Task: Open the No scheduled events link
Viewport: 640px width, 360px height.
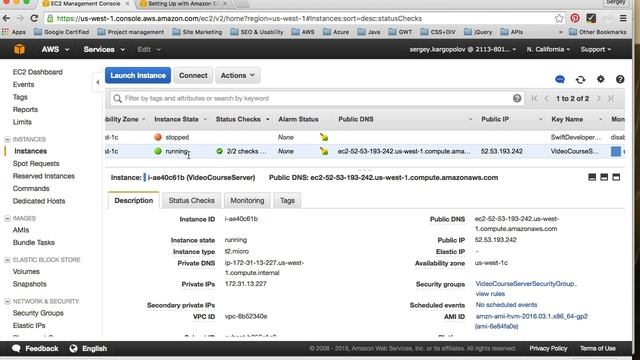Action: tap(506, 305)
